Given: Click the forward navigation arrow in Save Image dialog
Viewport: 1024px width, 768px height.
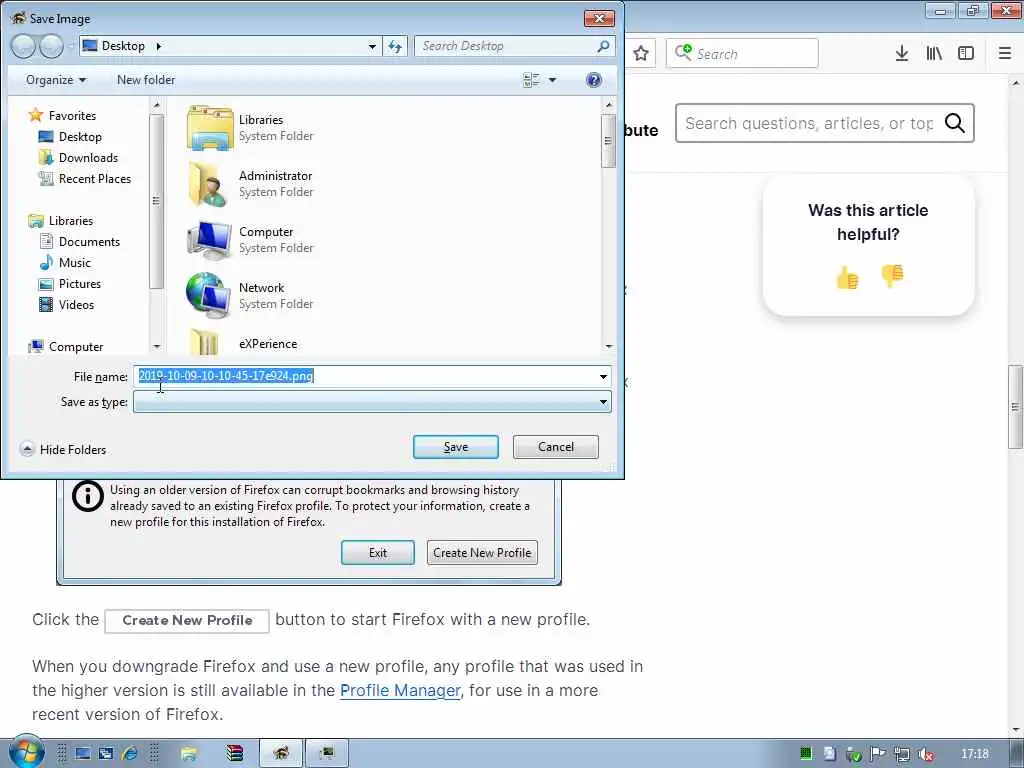Looking at the screenshot, I should coord(51,46).
